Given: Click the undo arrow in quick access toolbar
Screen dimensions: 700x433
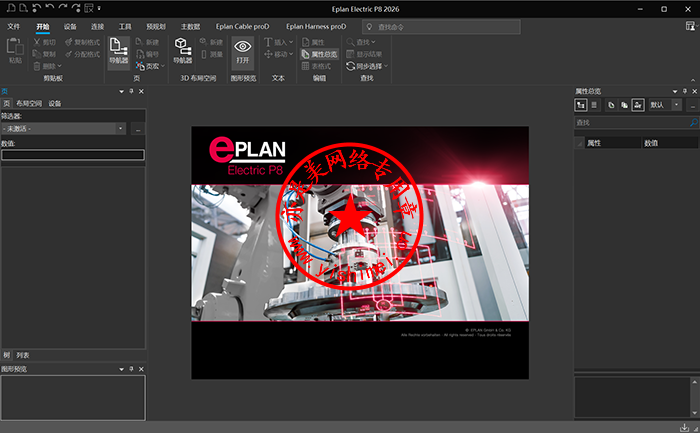Looking at the screenshot, I should [x=49, y=8].
